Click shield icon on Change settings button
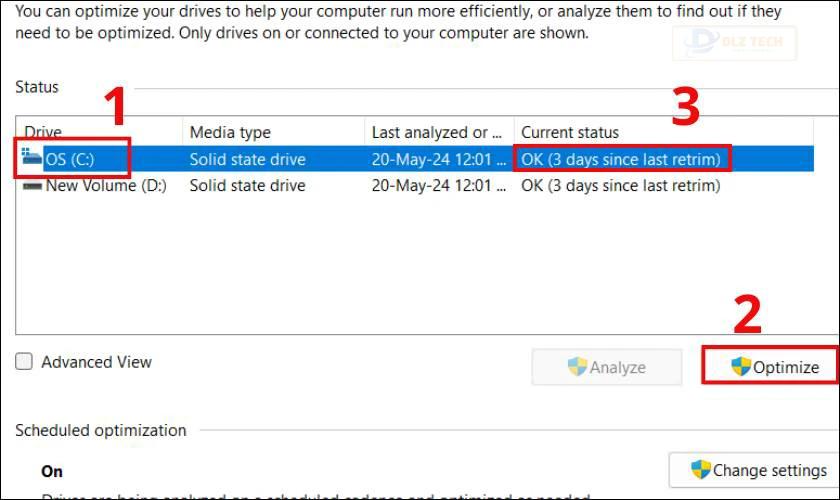The height and width of the screenshot is (500, 840). [x=701, y=469]
